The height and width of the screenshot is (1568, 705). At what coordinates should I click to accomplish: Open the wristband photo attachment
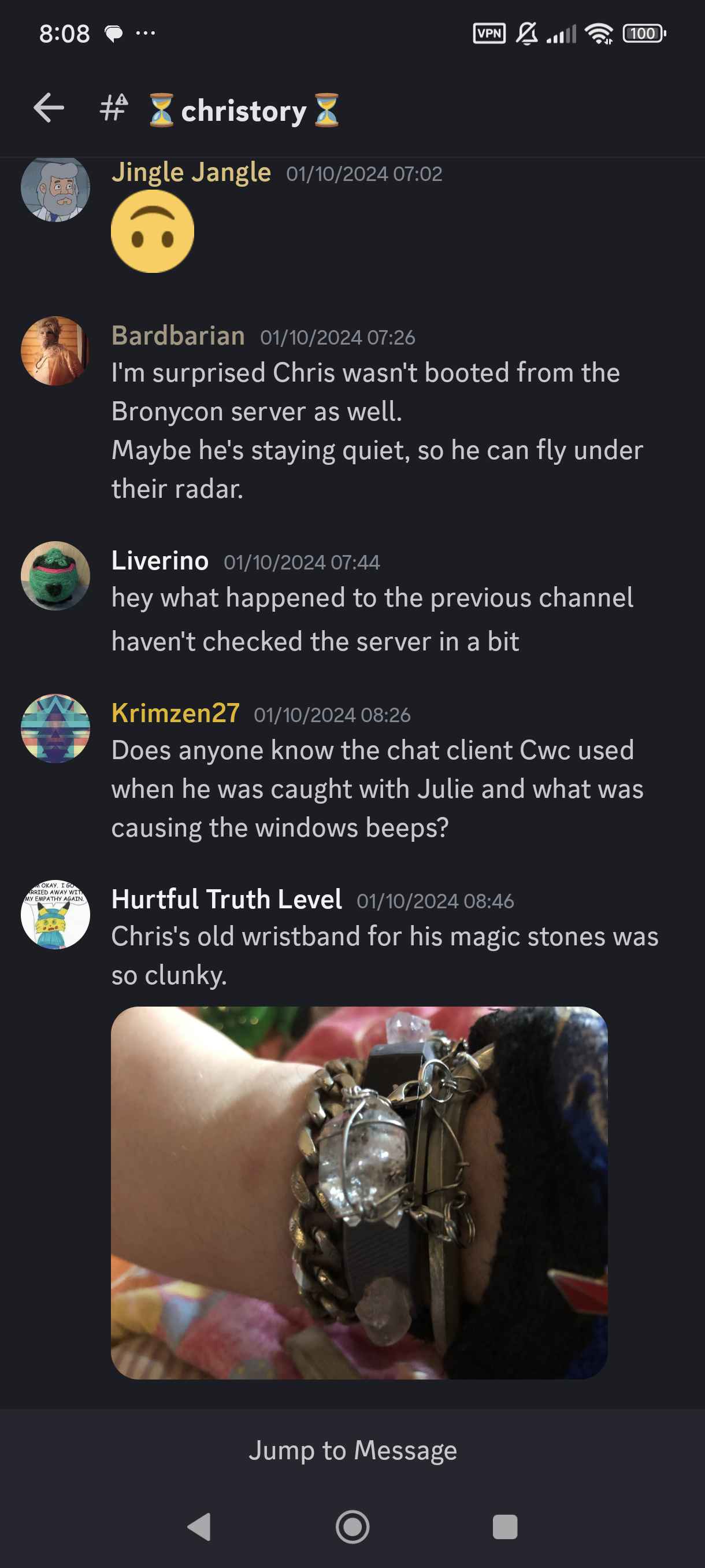point(359,1193)
